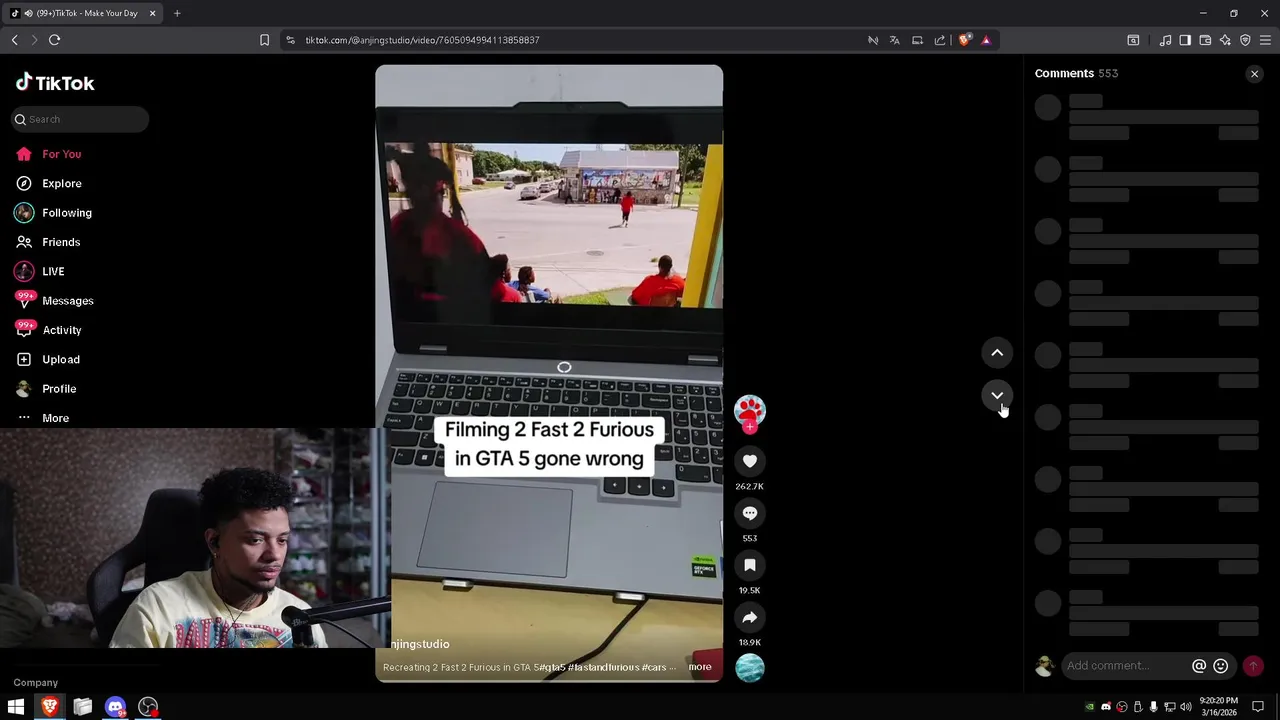Open the spinning sound disc for this video

750,668
